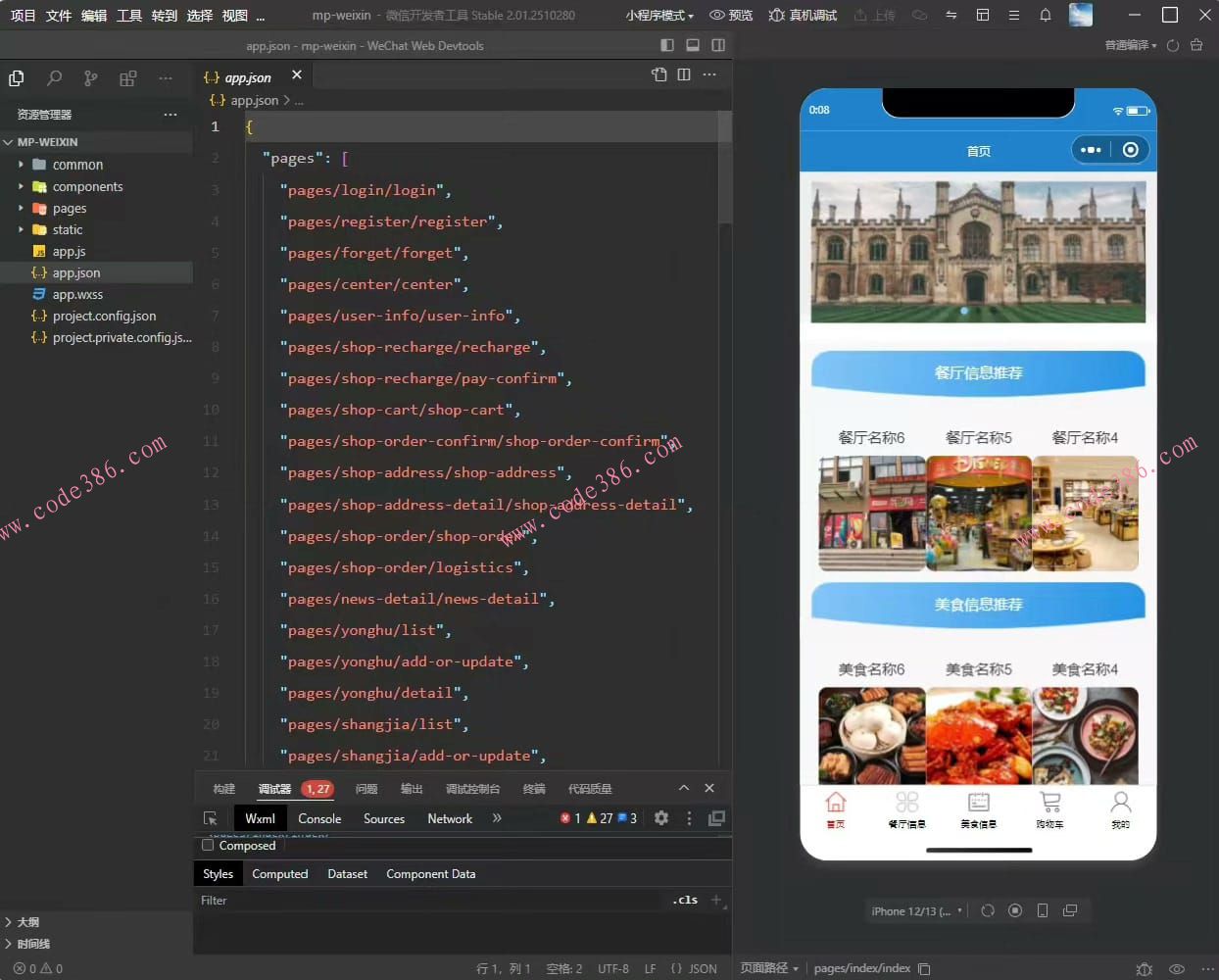Click the notification bell icon

(1045, 15)
